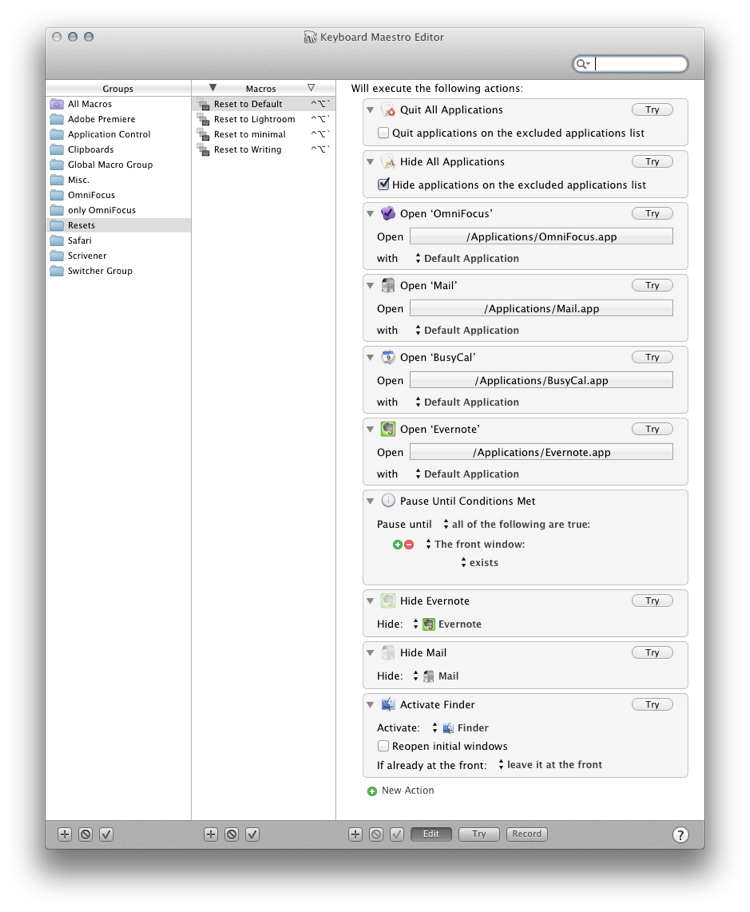
Task: Click the Finder icon in Activate Finder header
Action: point(388,704)
